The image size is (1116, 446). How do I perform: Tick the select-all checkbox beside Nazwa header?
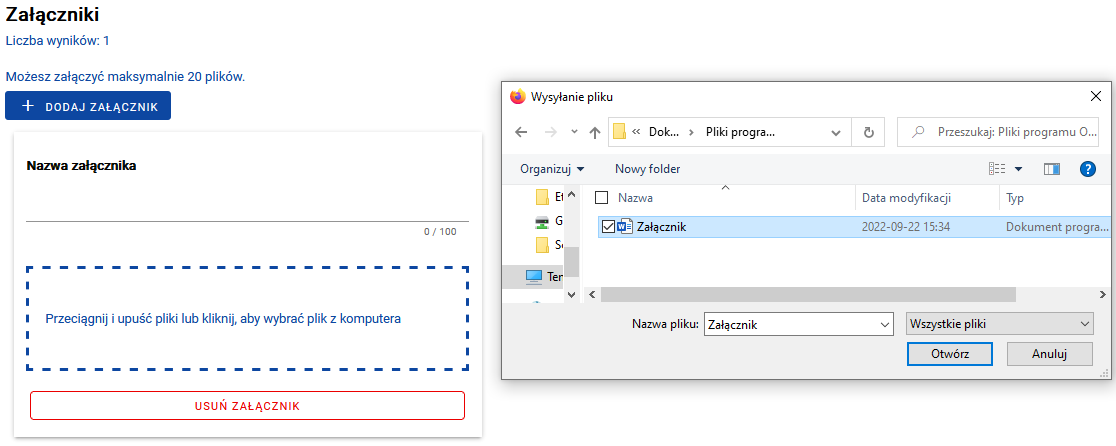pyautogui.click(x=601, y=198)
